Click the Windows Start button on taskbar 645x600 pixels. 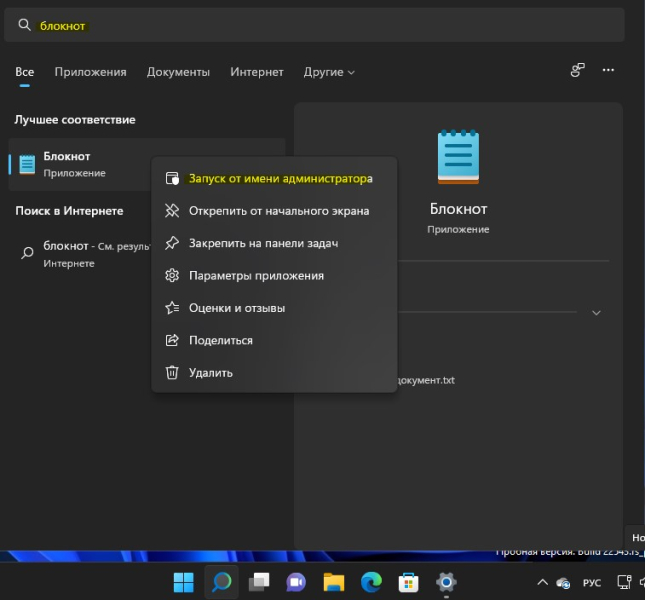pyautogui.click(x=184, y=581)
